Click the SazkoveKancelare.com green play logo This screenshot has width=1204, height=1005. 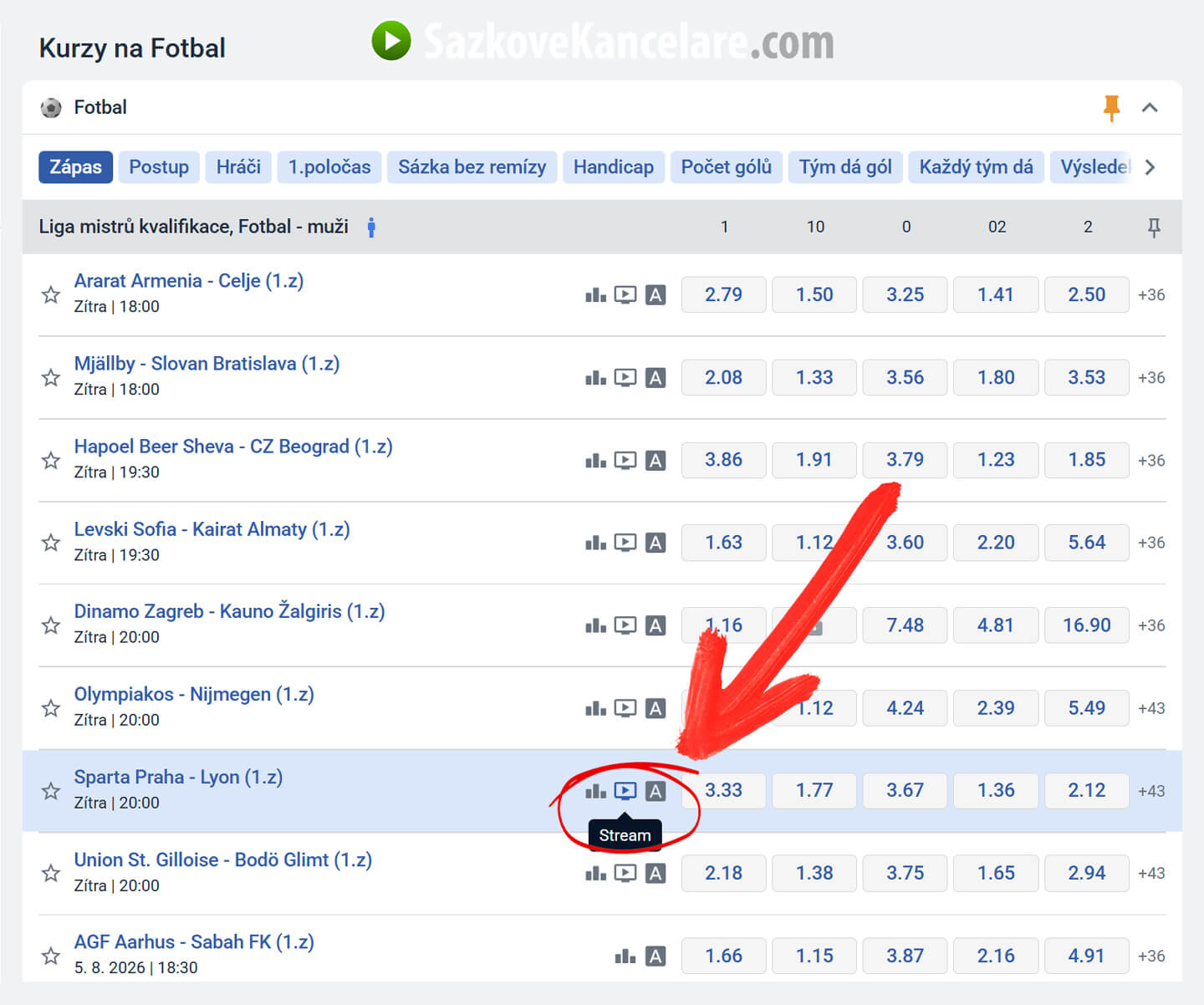click(391, 41)
